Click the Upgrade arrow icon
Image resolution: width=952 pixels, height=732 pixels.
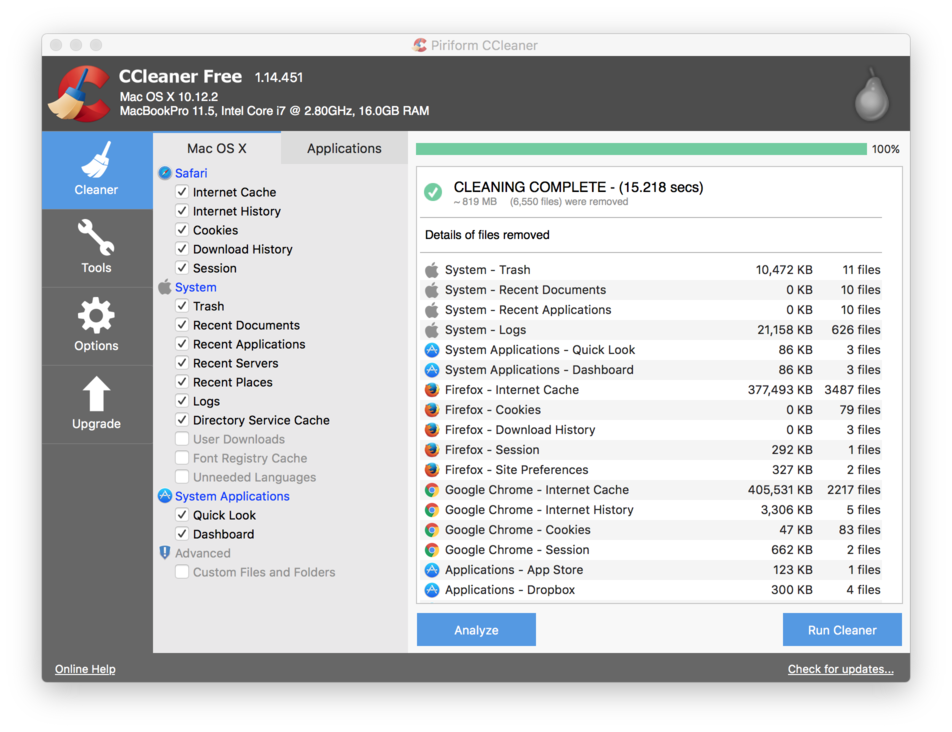96,394
